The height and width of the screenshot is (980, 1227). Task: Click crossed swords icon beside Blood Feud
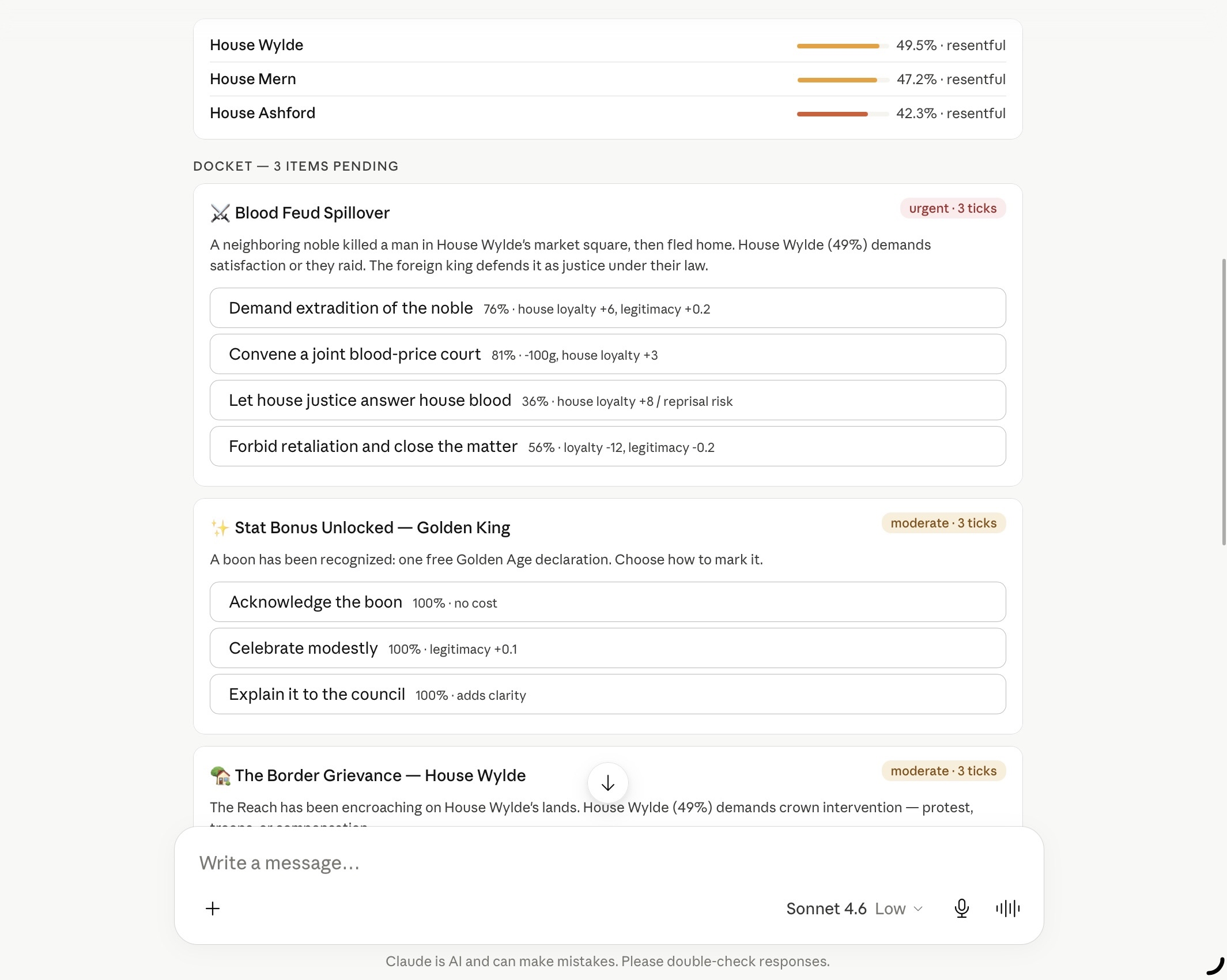[220, 213]
